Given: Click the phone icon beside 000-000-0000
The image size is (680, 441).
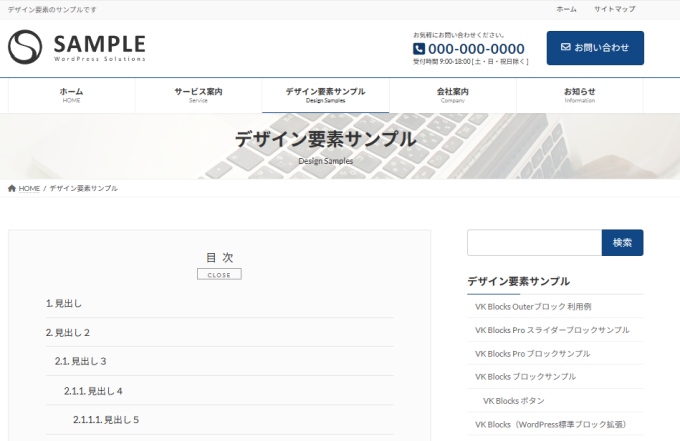Looking at the screenshot, I should tap(419, 49).
